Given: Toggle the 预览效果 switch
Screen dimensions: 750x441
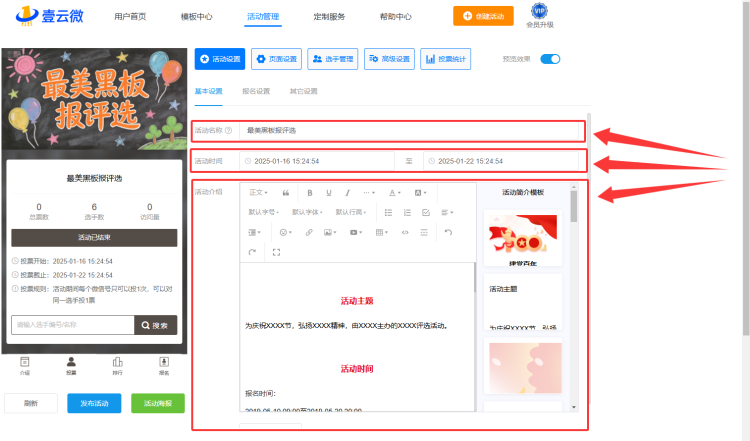Looking at the screenshot, I should click(x=550, y=59).
